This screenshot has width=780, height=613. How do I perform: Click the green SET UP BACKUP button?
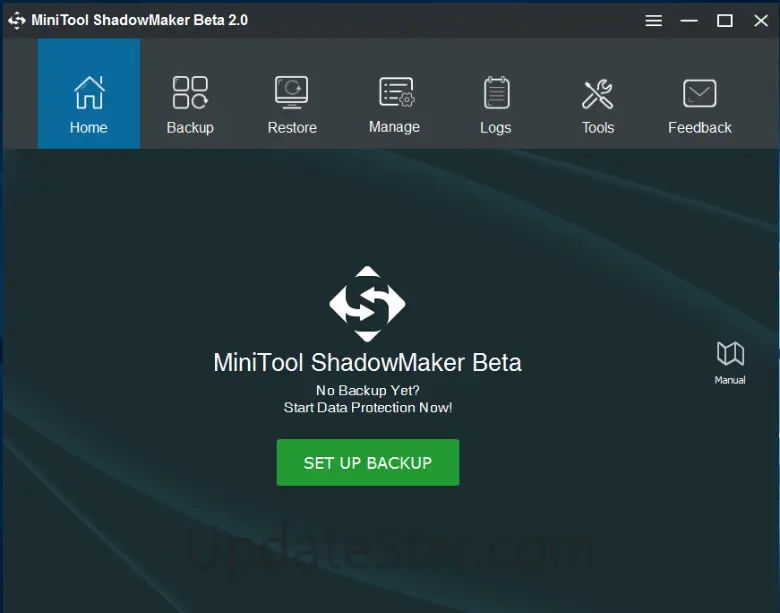point(368,462)
